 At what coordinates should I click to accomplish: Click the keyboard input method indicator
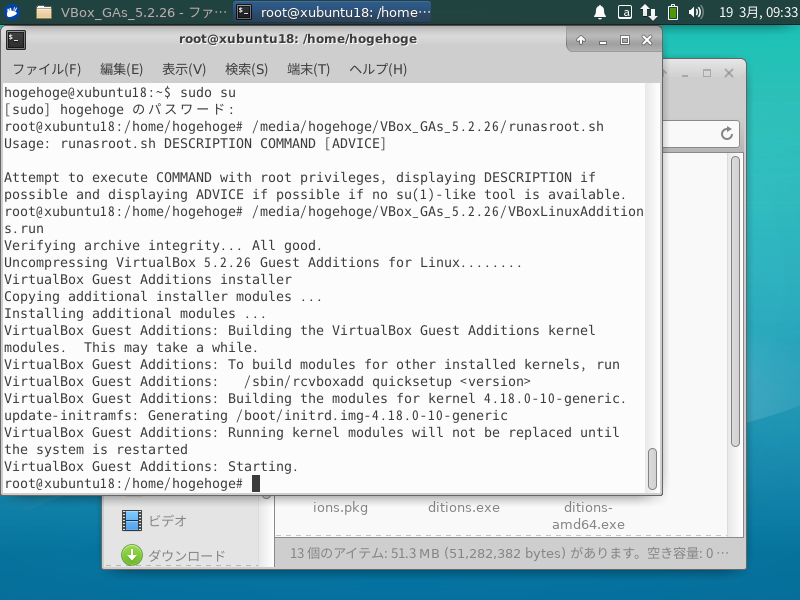tap(624, 12)
